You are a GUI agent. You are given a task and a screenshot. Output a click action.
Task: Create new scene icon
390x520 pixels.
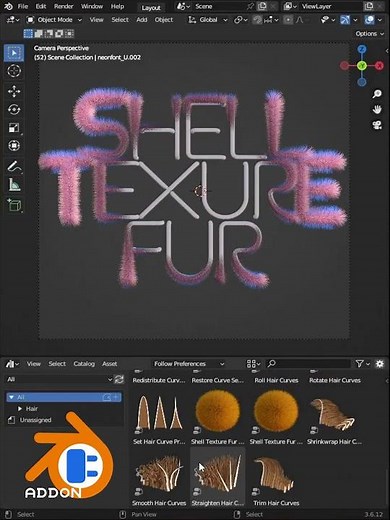(x=262, y=6)
